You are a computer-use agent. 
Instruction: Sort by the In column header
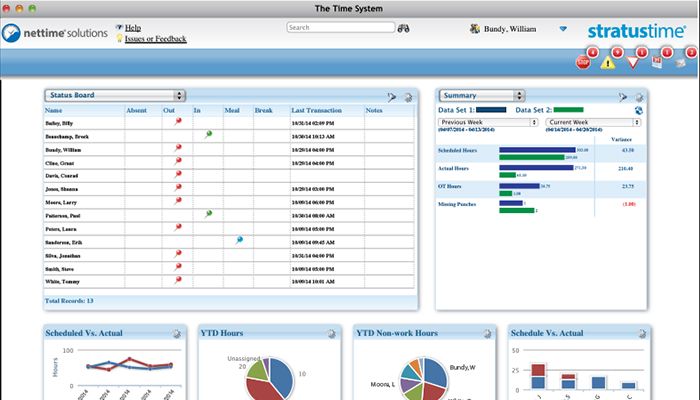coord(197,110)
